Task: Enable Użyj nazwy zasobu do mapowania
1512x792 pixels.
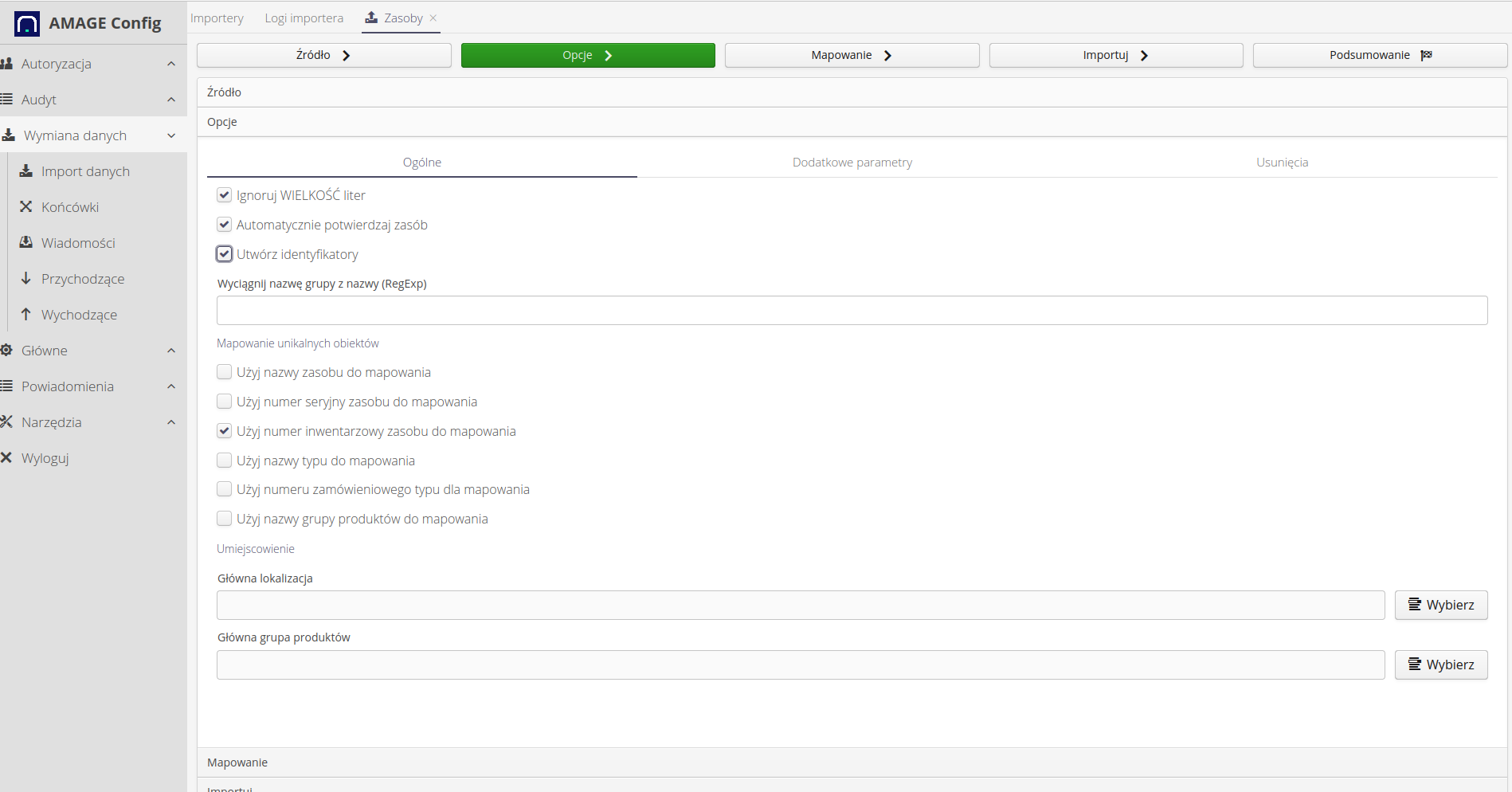Action: pyautogui.click(x=225, y=372)
